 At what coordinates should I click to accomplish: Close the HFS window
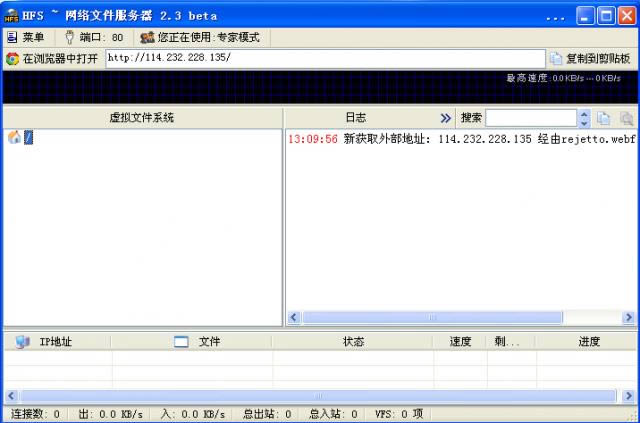pos(627,16)
